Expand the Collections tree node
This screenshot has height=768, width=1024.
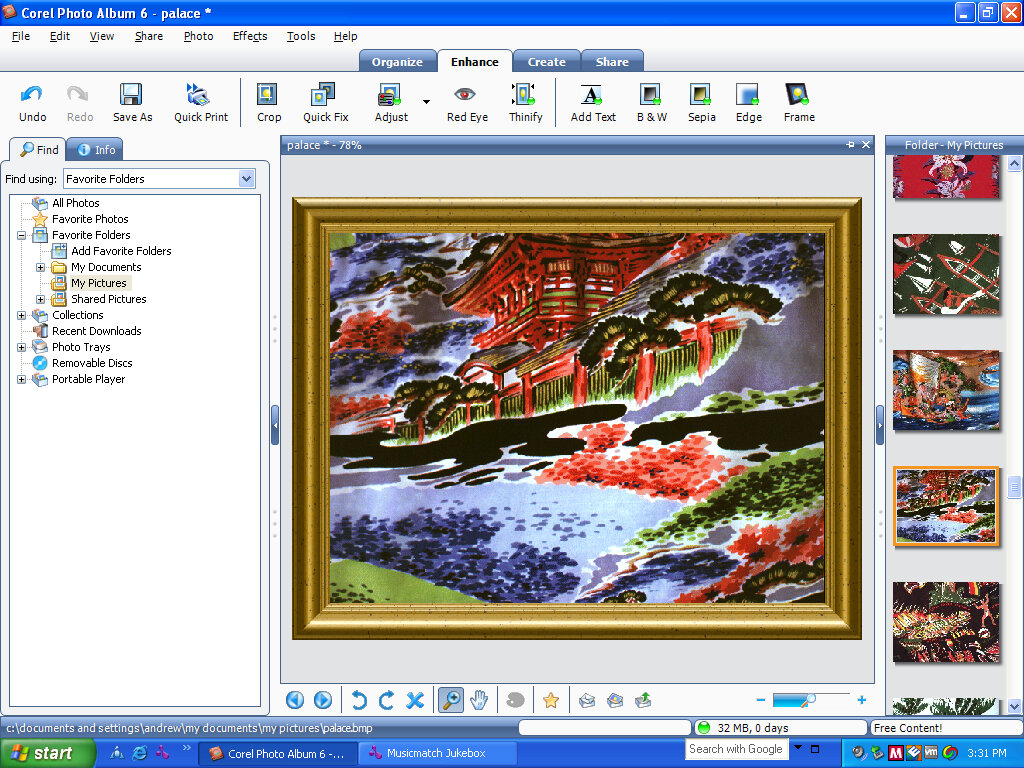[22, 315]
